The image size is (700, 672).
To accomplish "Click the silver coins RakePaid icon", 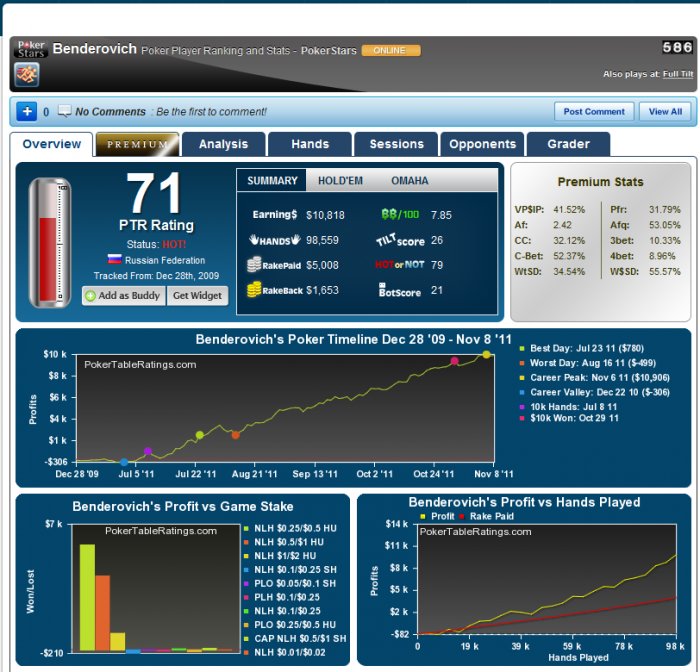I will point(254,265).
